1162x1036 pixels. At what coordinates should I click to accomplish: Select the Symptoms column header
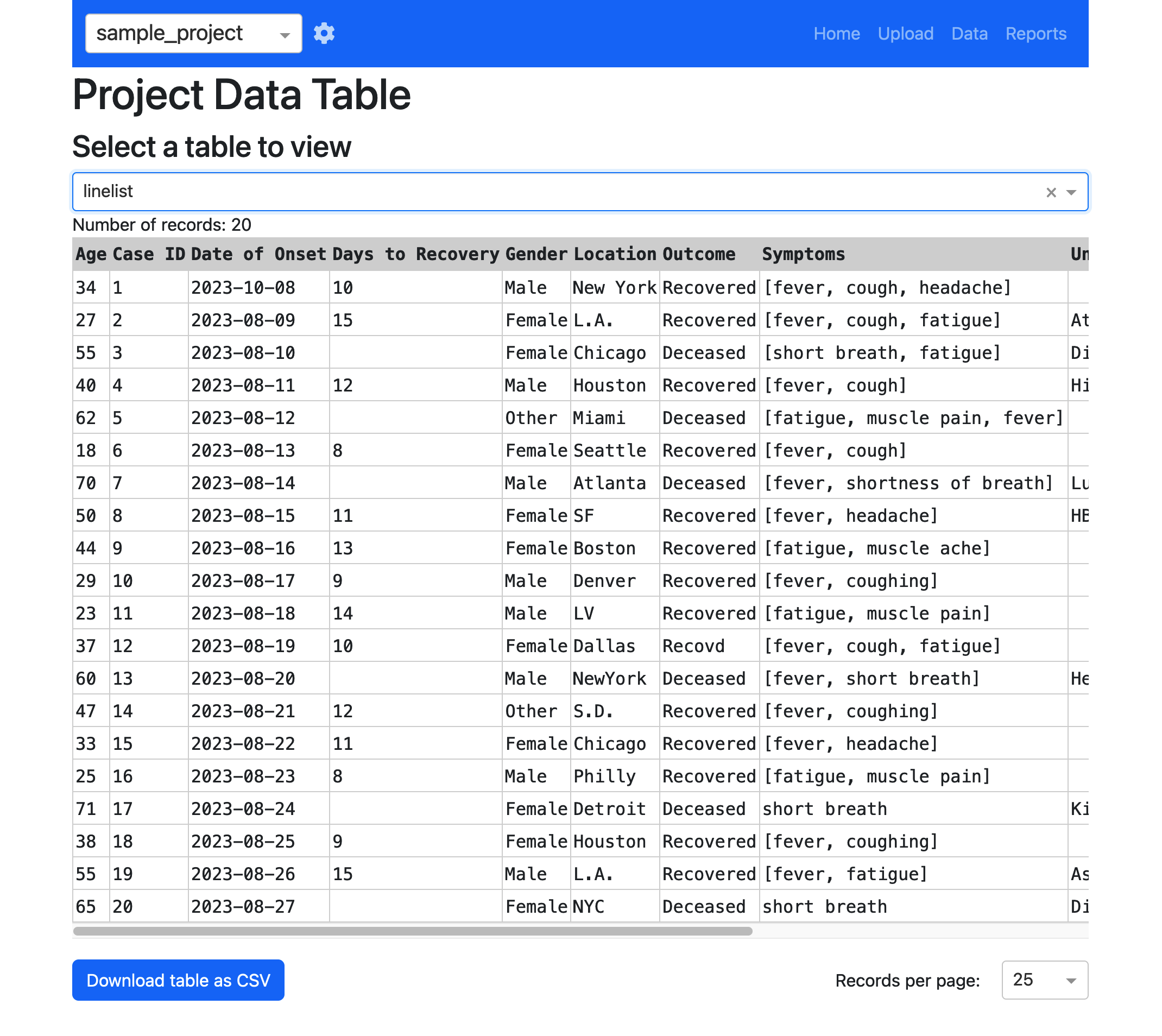point(803,254)
